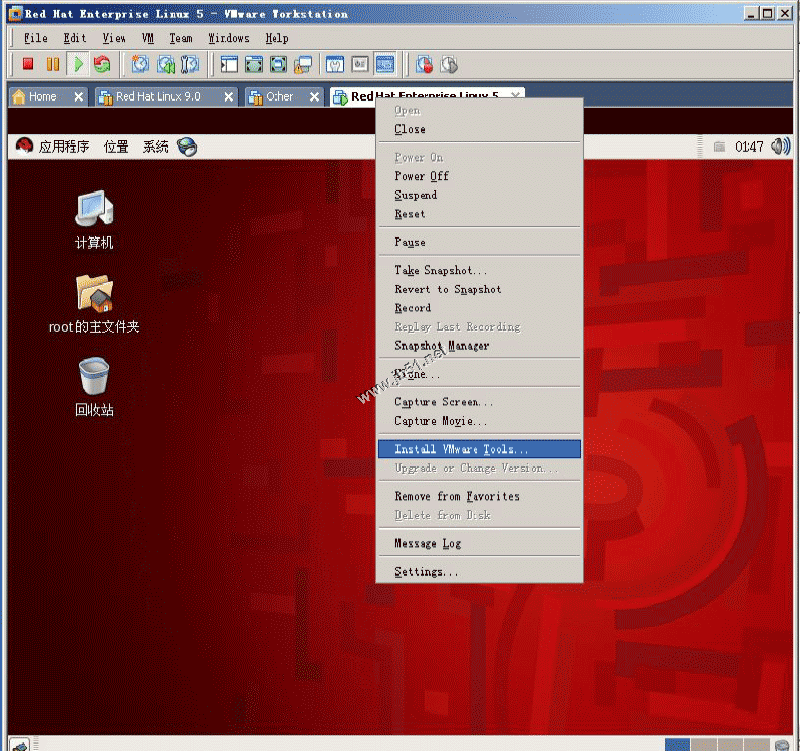Click the Record toolbar icon
800x751 pixels.
[x=424, y=64]
